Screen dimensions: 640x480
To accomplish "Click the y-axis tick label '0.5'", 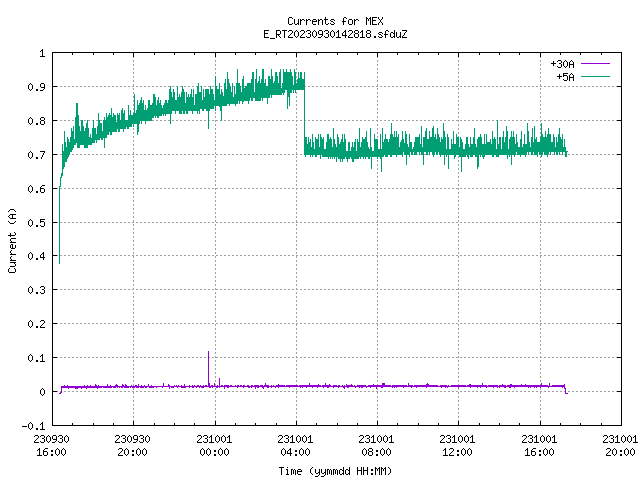I will 36,222.
